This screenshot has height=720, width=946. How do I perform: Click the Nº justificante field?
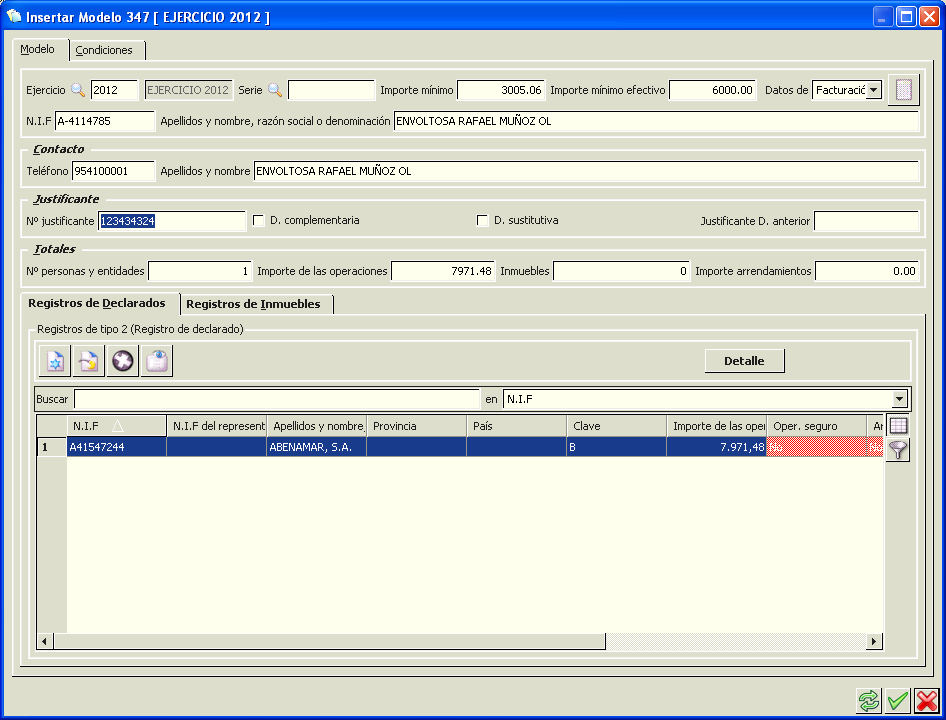(171, 221)
